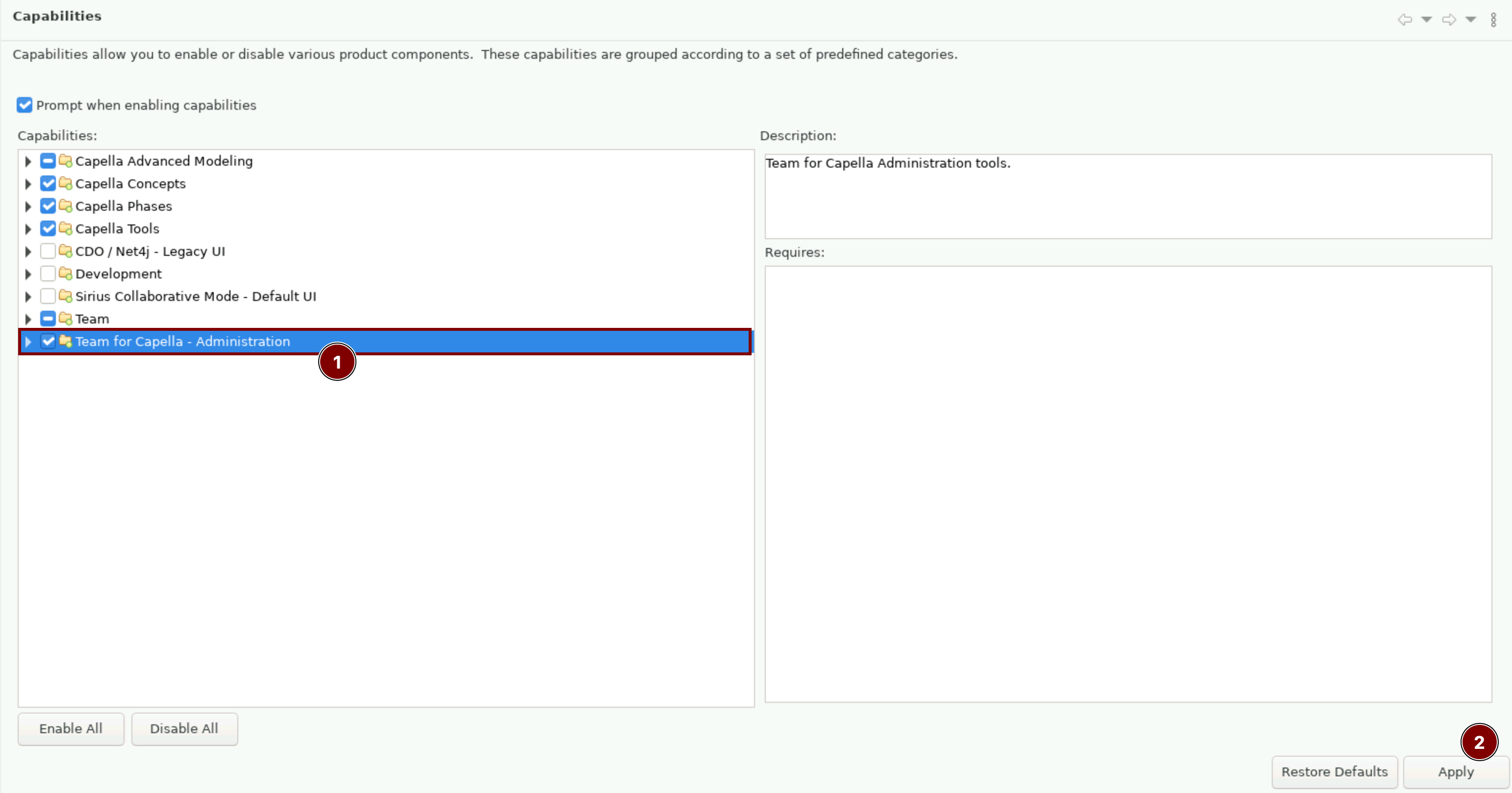Select Team for Capella - Administration label
1512x793 pixels.
pyautogui.click(x=182, y=342)
